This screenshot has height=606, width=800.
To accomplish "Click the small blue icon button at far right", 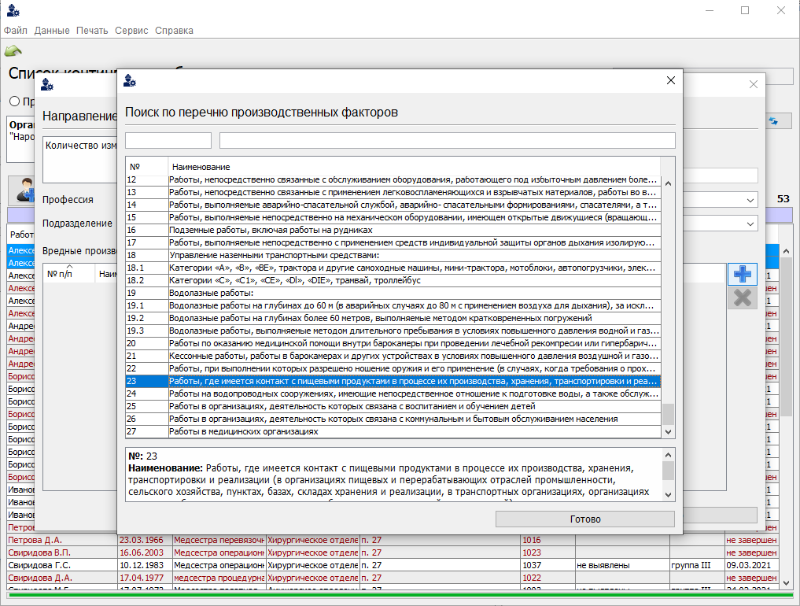I will 773,120.
